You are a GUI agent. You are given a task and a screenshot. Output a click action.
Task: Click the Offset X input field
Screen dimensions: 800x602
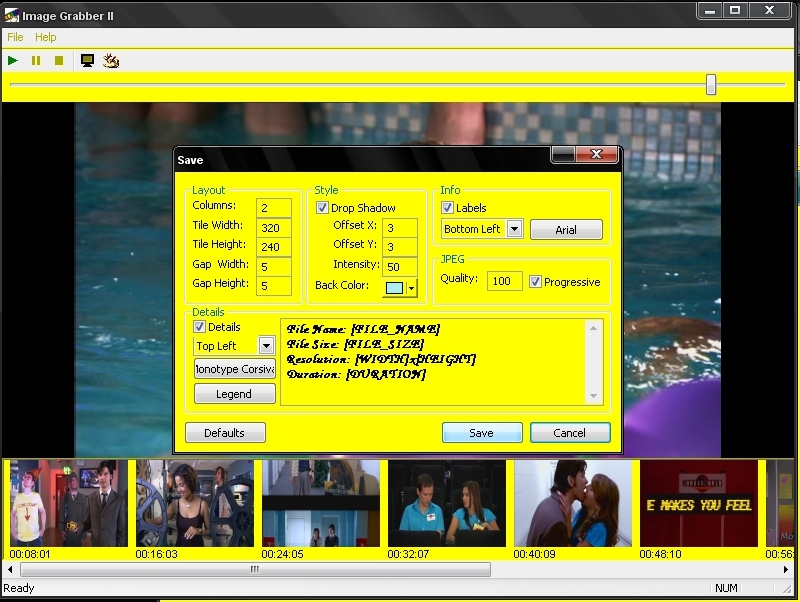coord(399,228)
